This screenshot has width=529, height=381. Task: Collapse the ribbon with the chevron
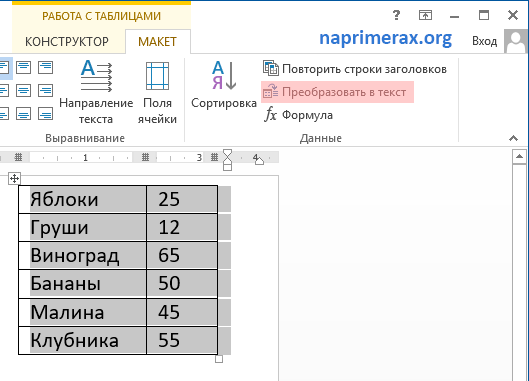coord(513,138)
